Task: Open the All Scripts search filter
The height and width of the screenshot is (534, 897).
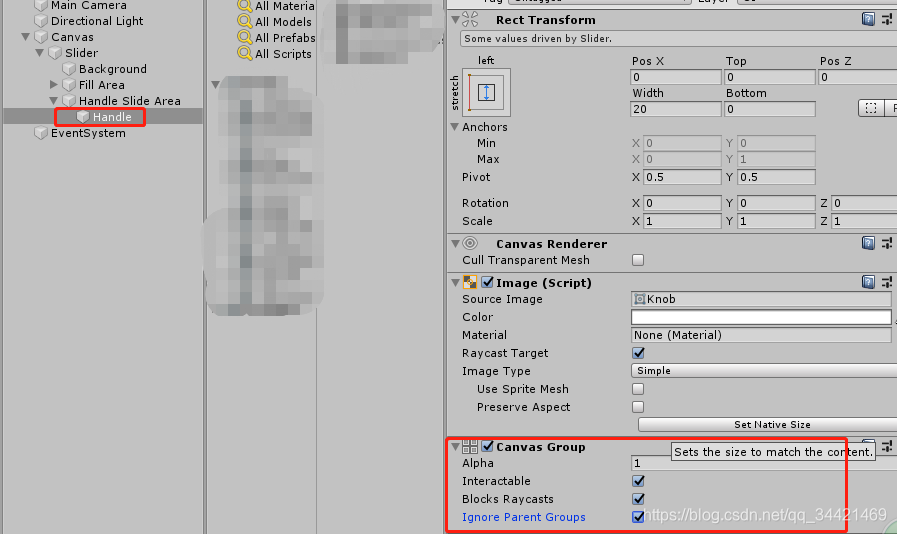Action: [x=283, y=54]
